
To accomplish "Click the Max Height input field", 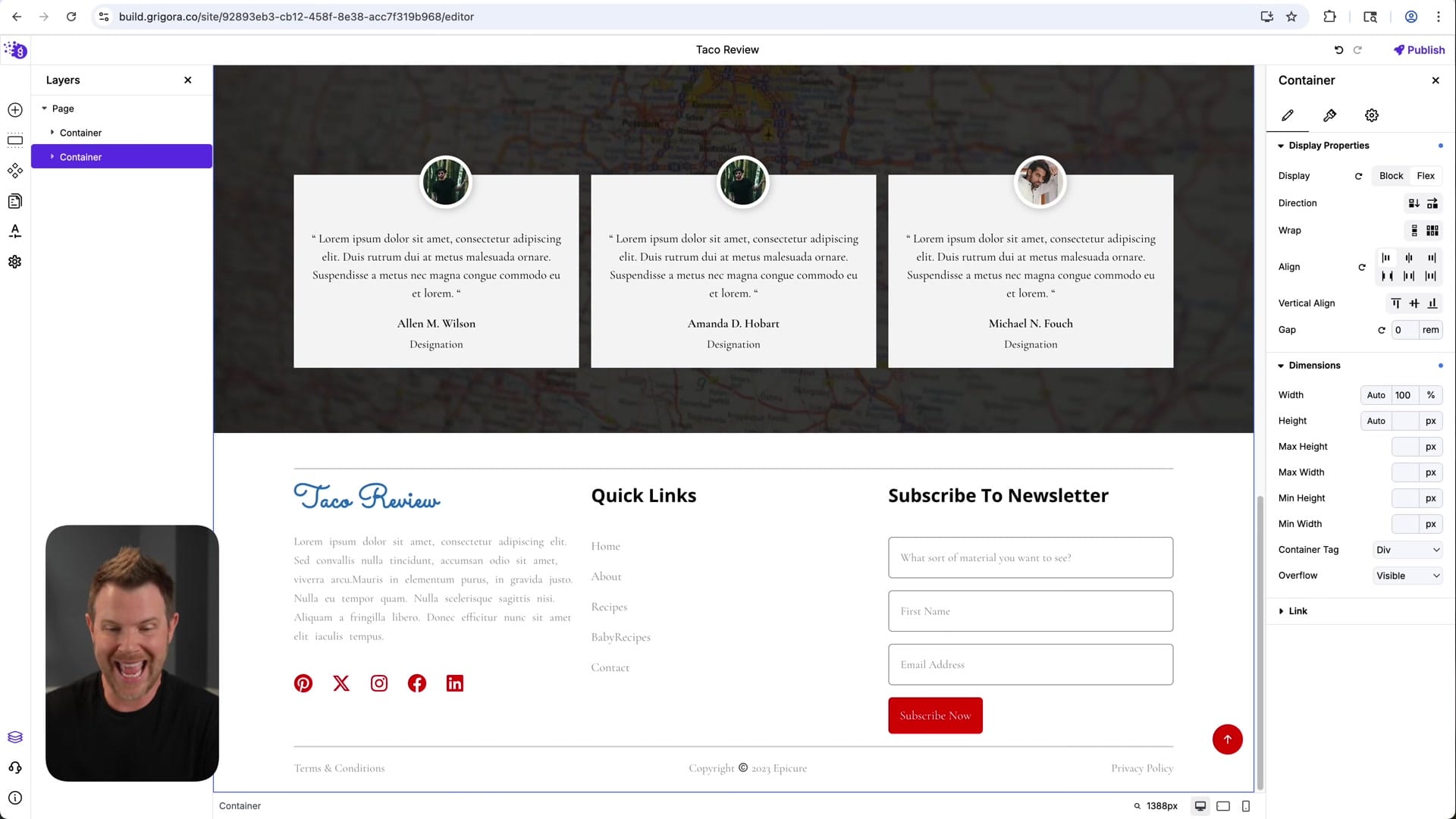I will pos(1405,447).
